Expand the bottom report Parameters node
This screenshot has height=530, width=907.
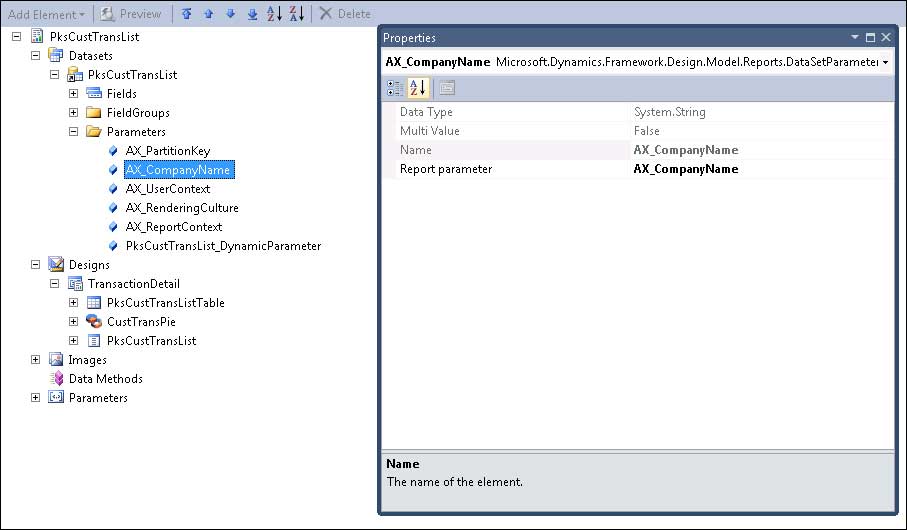(35, 398)
